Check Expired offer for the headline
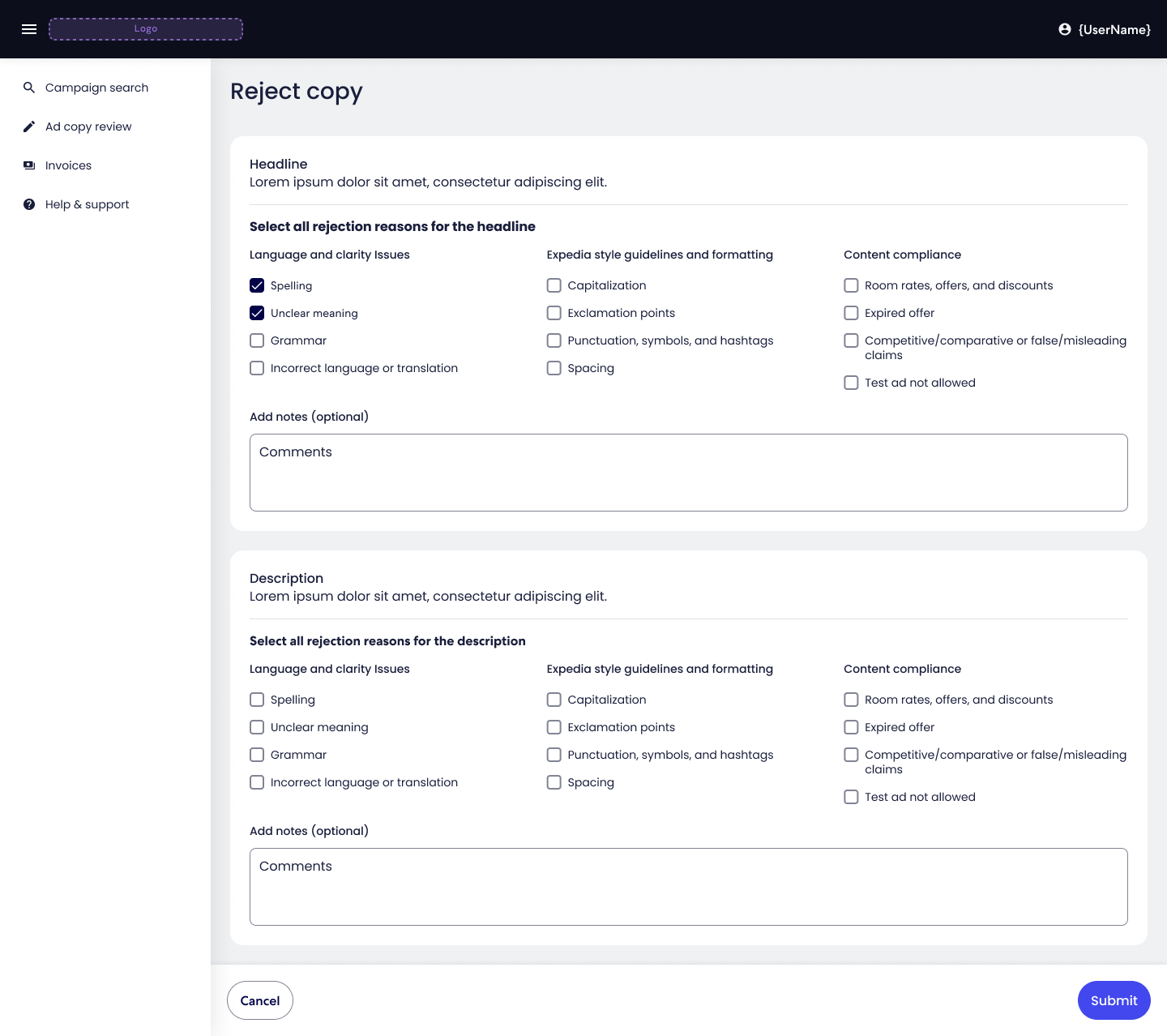Image resolution: width=1167 pixels, height=1036 pixels. coord(851,313)
